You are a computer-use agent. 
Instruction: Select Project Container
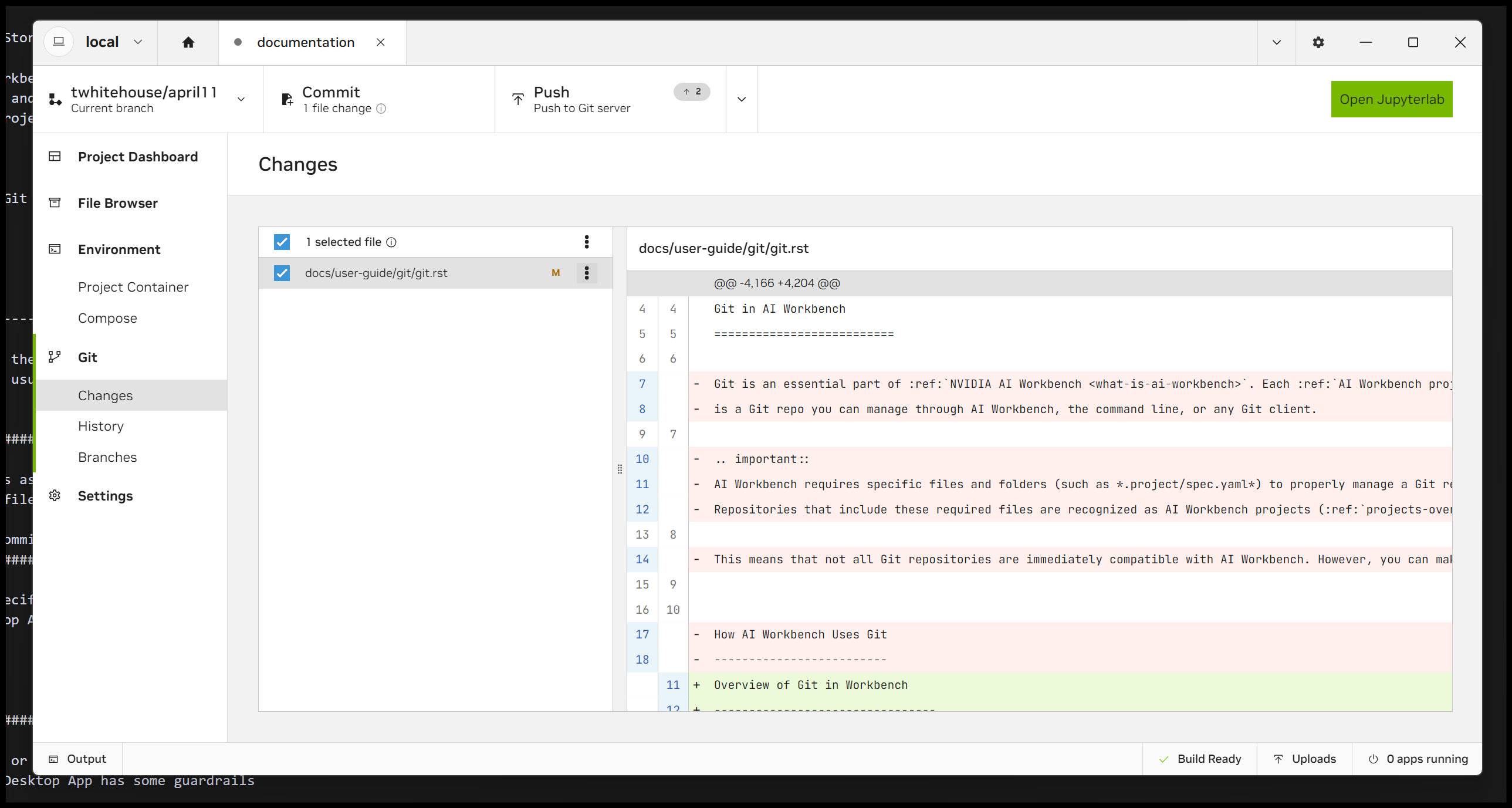pos(133,287)
